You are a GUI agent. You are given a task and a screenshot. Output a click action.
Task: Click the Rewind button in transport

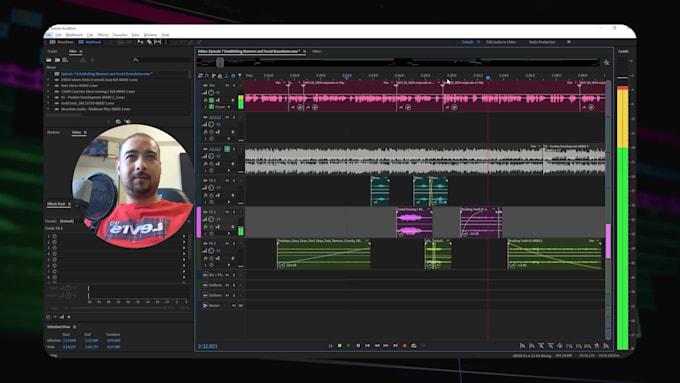pos(377,346)
